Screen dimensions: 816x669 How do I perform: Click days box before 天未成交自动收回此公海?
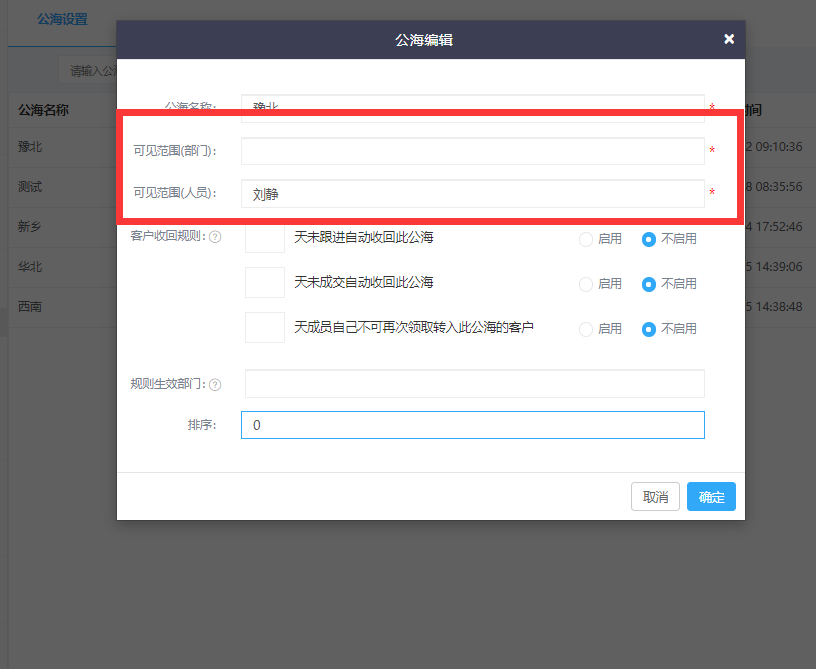(265, 282)
